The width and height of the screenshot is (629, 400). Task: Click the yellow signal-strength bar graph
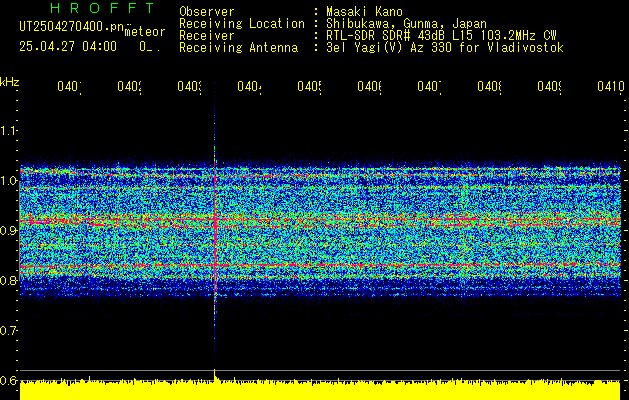[320, 390]
